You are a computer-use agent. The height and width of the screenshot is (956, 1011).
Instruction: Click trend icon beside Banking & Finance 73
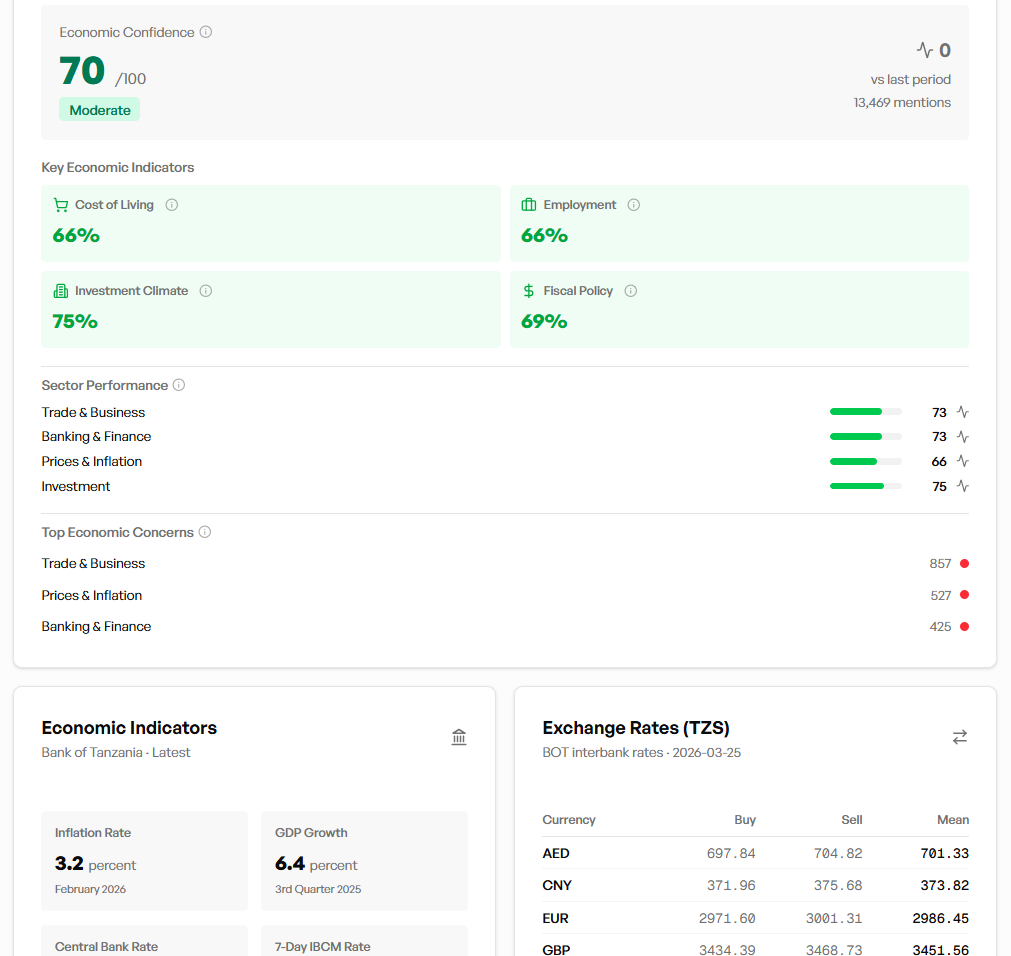click(963, 436)
